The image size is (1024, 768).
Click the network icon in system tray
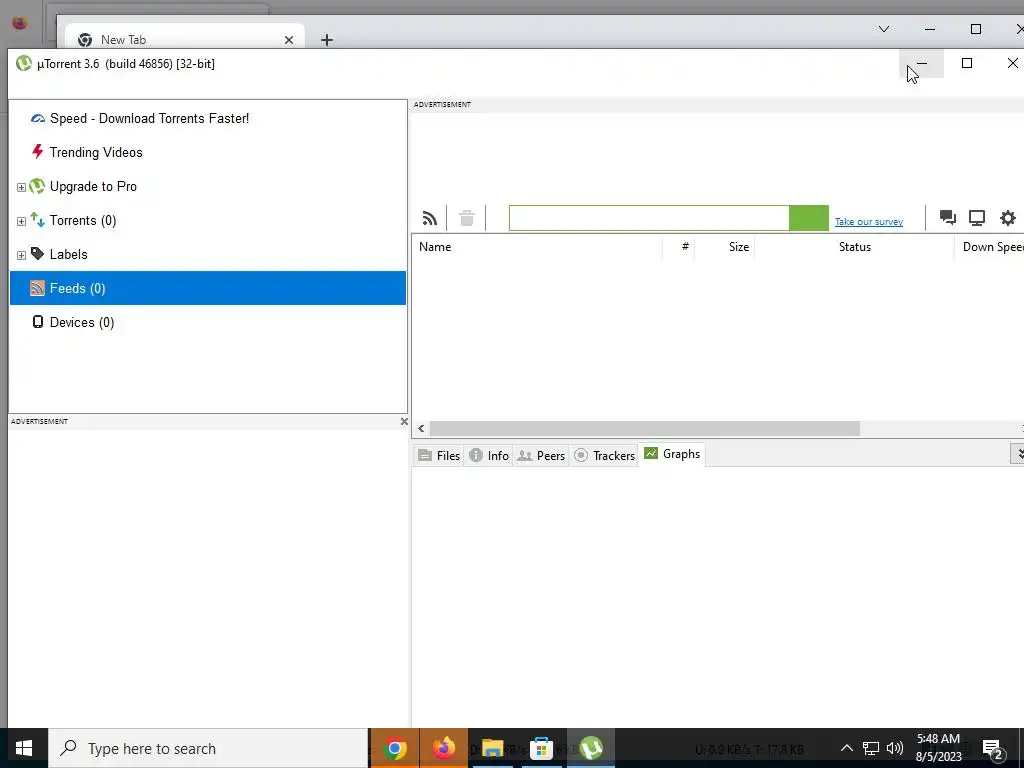click(871, 748)
